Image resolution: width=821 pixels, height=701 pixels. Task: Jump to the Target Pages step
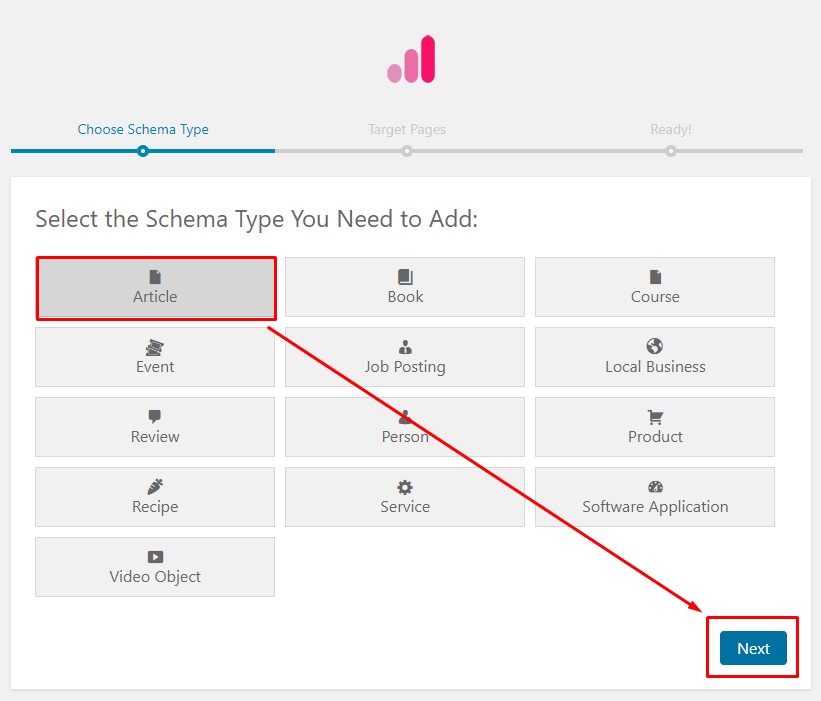pyautogui.click(x=406, y=129)
